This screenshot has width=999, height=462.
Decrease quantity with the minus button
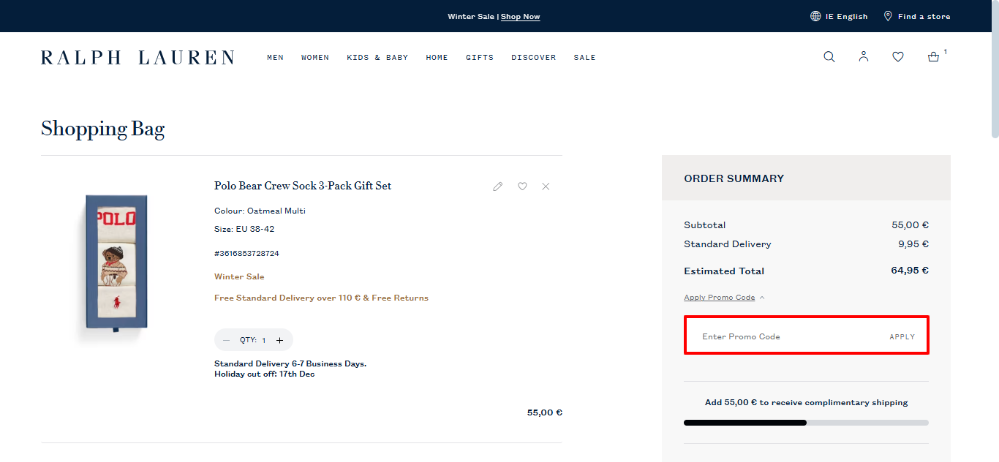(226, 340)
